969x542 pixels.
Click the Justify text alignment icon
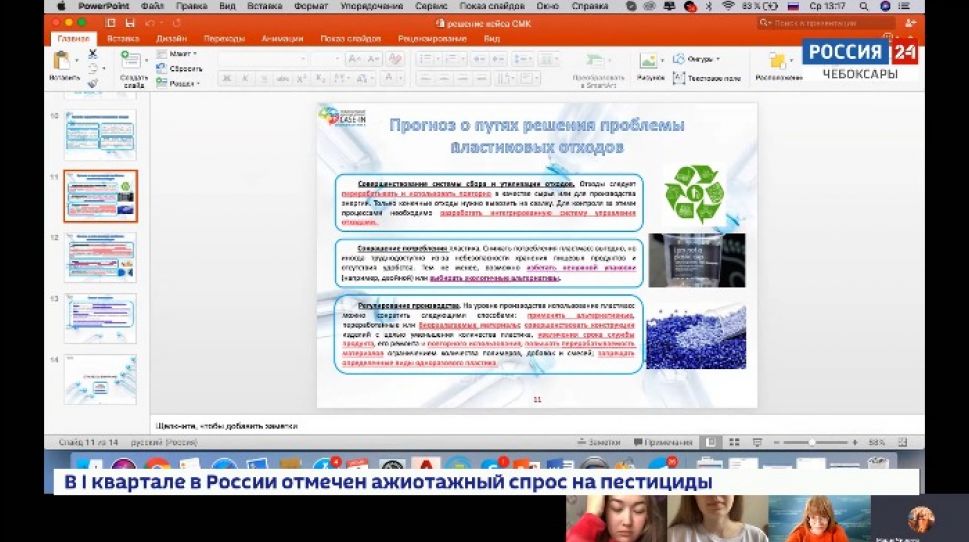pos(481,78)
